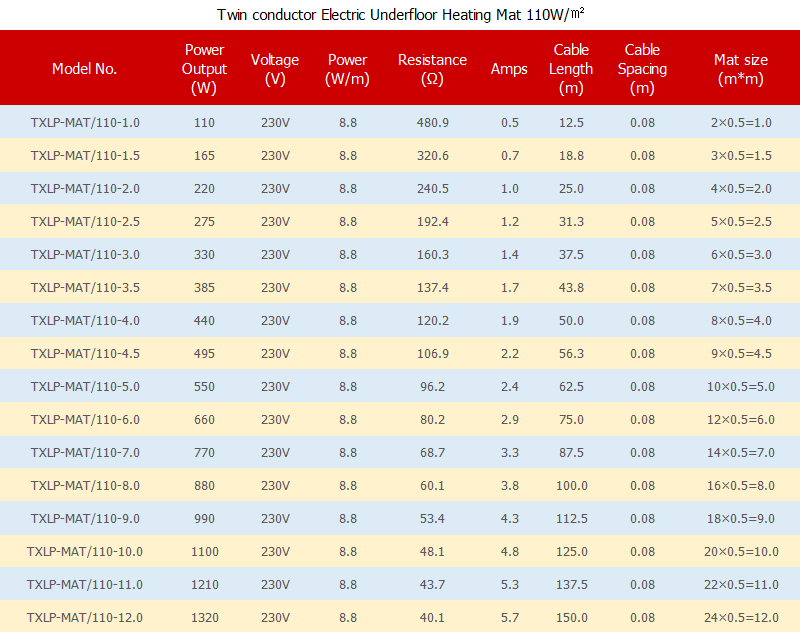The width and height of the screenshot is (800, 632).
Task: Click cable length value 12.5
Action: (571, 122)
